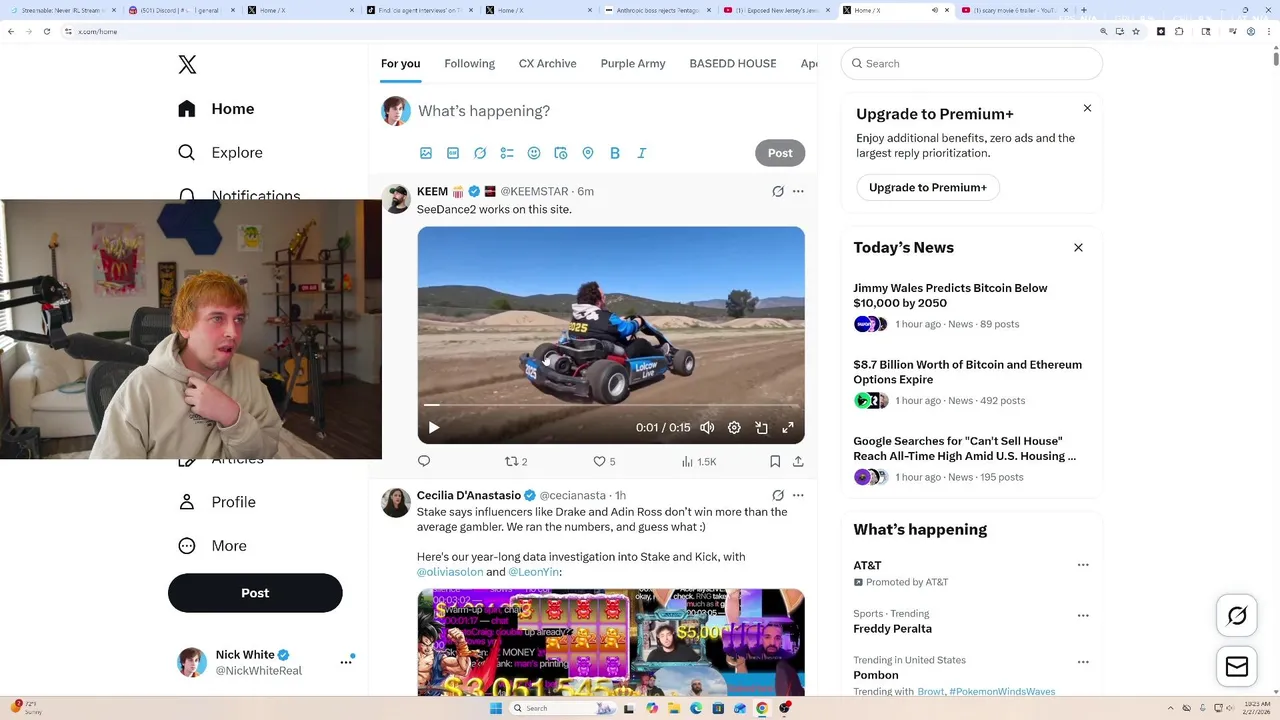Screen dimensions: 1280x720
Task: View analytics showing 1.5K views
Action: click(x=699, y=461)
